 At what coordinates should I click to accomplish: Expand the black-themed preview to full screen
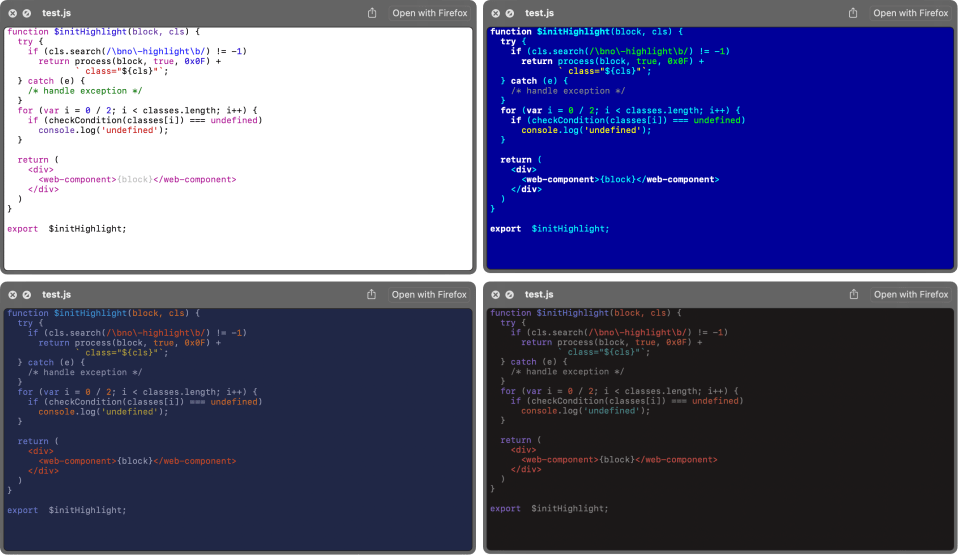tap(509, 294)
